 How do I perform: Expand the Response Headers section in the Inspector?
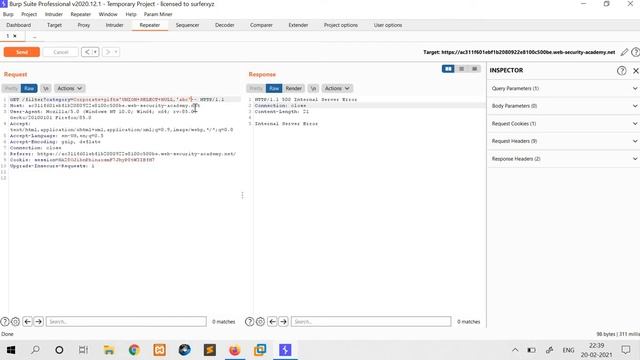pyautogui.click(x=563, y=158)
